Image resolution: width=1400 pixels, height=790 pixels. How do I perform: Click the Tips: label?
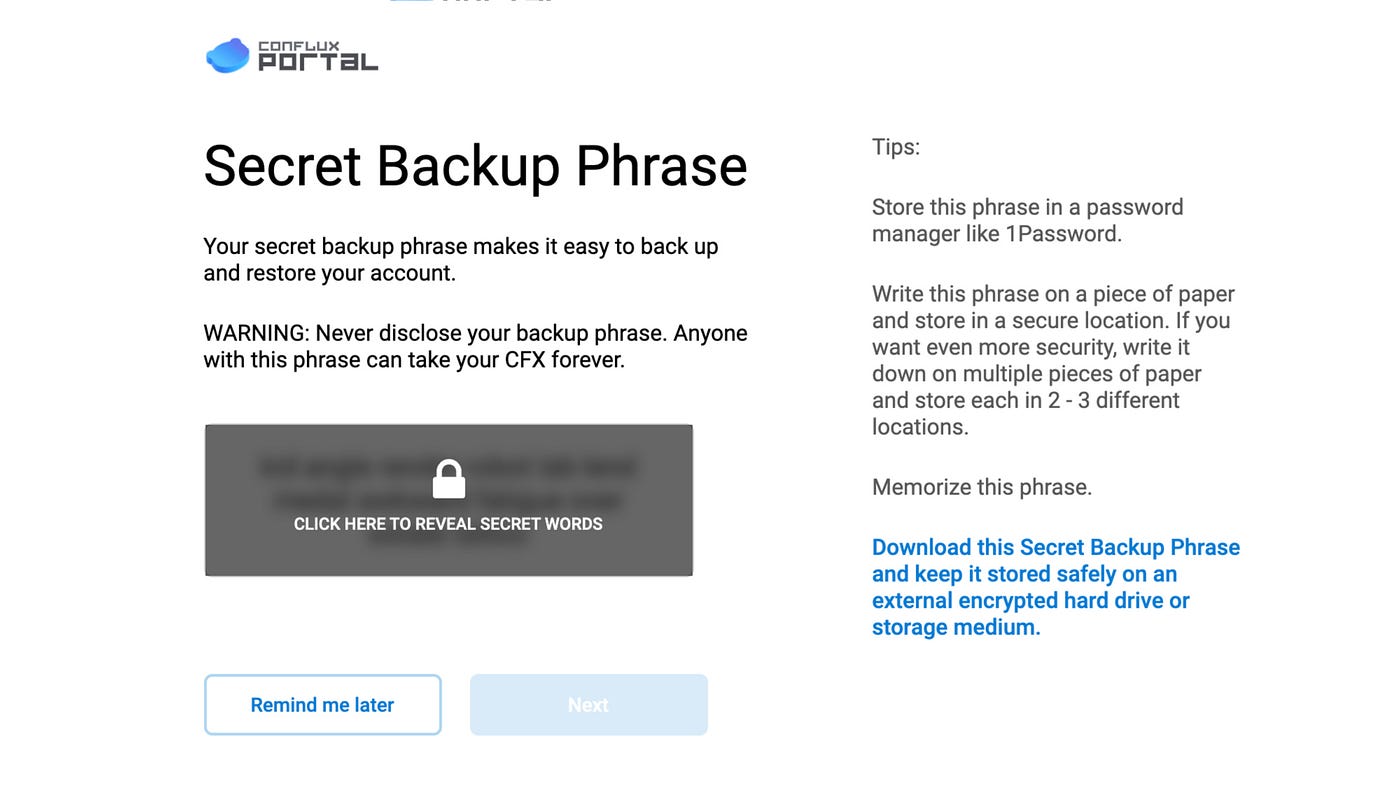(x=896, y=147)
